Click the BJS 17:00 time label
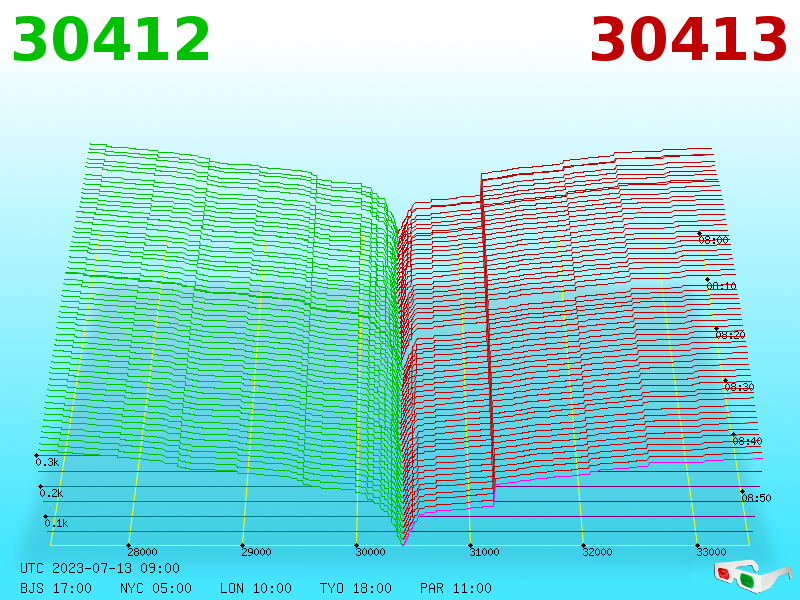Image resolution: width=800 pixels, height=600 pixels. (x=56, y=588)
